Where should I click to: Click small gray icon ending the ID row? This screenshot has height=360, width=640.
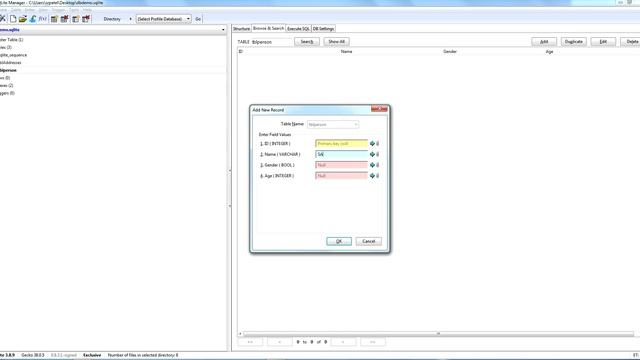tap(378, 144)
